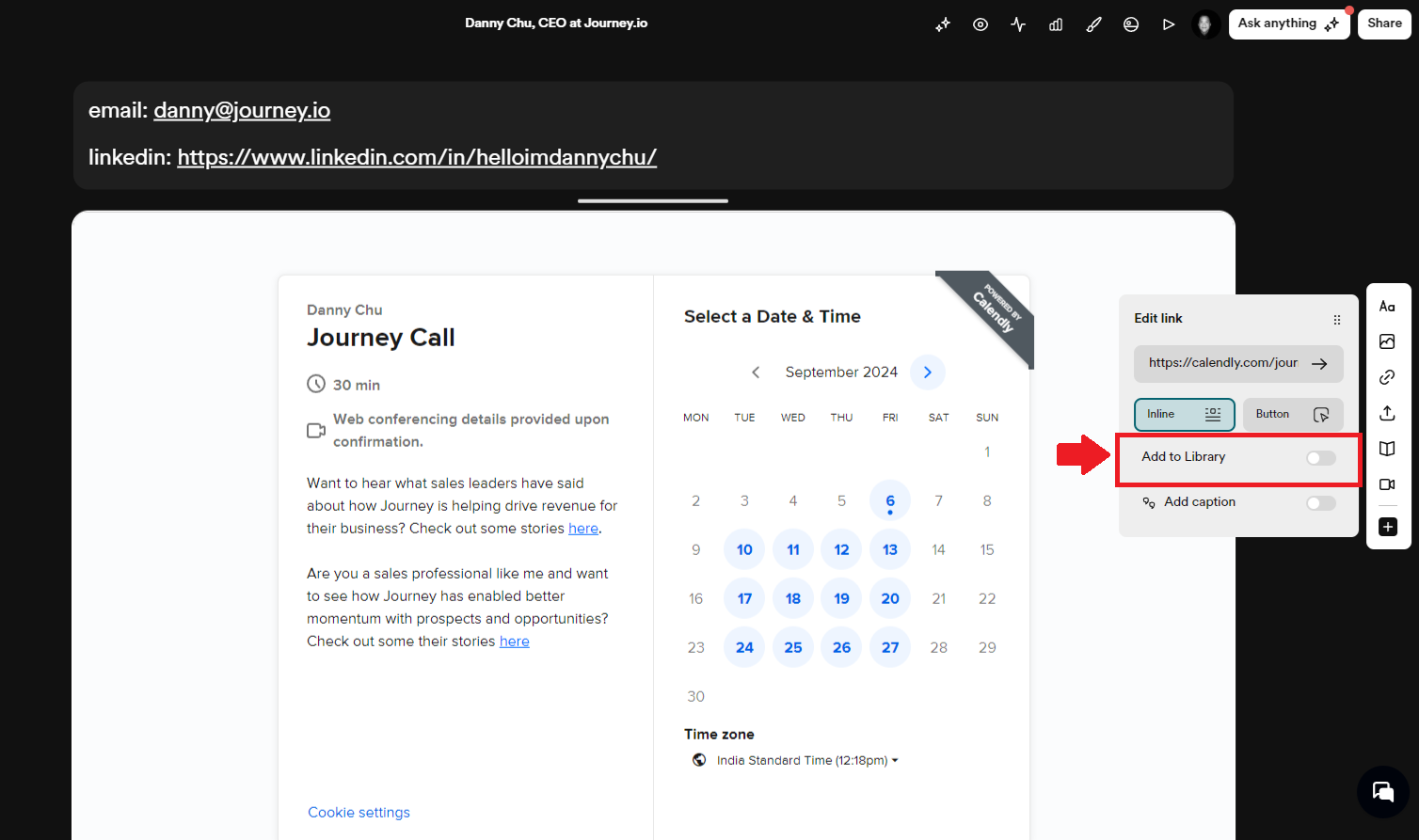
Task: Select the brush style icon in top toolbar
Action: tap(1093, 25)
